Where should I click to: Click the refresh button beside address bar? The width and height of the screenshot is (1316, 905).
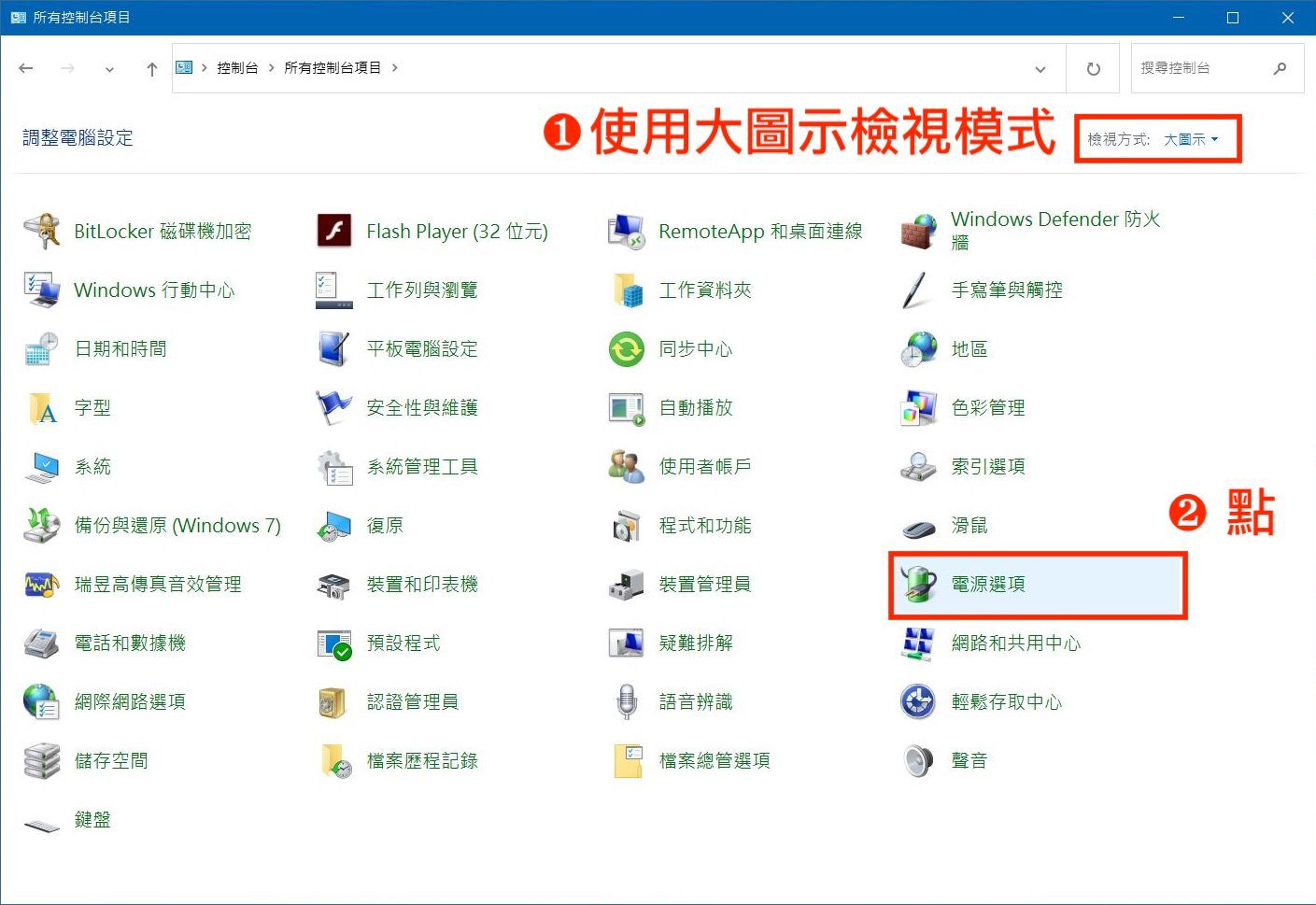[x=1093, y=69]
